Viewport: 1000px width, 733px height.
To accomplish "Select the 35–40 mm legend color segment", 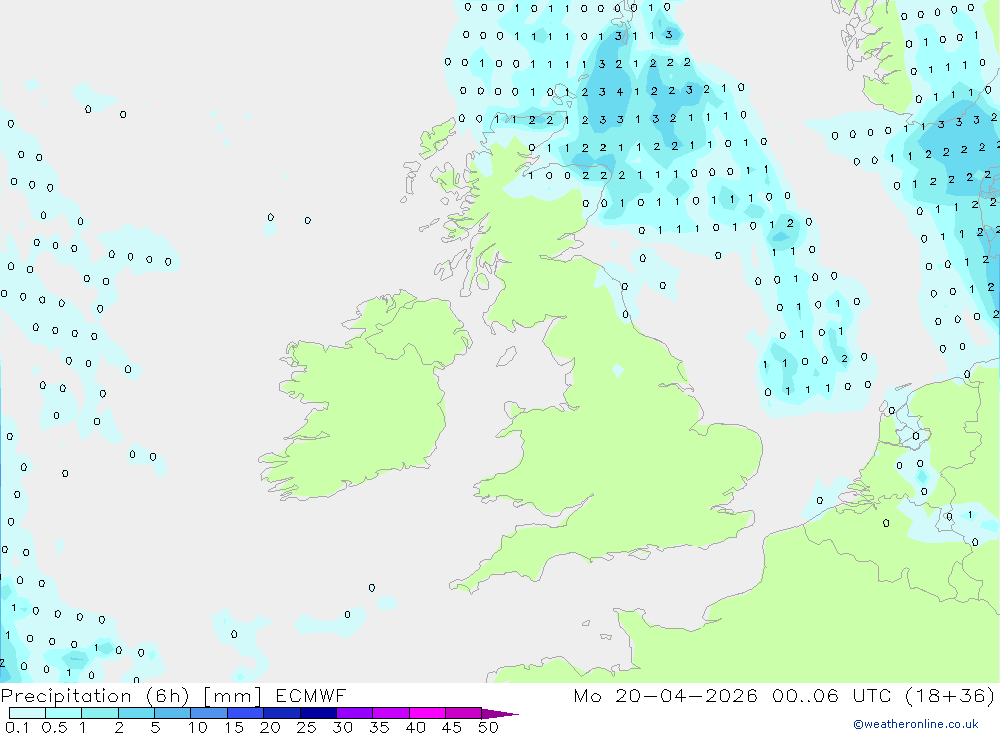I will 390,713.
